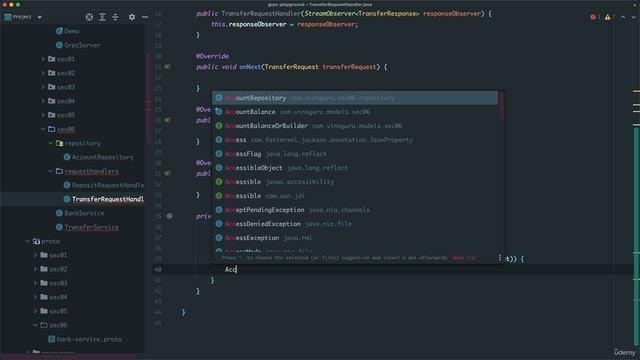Hide the Project panel with minus icon
This screenshot has width=640, height=360.
point(145,17)
